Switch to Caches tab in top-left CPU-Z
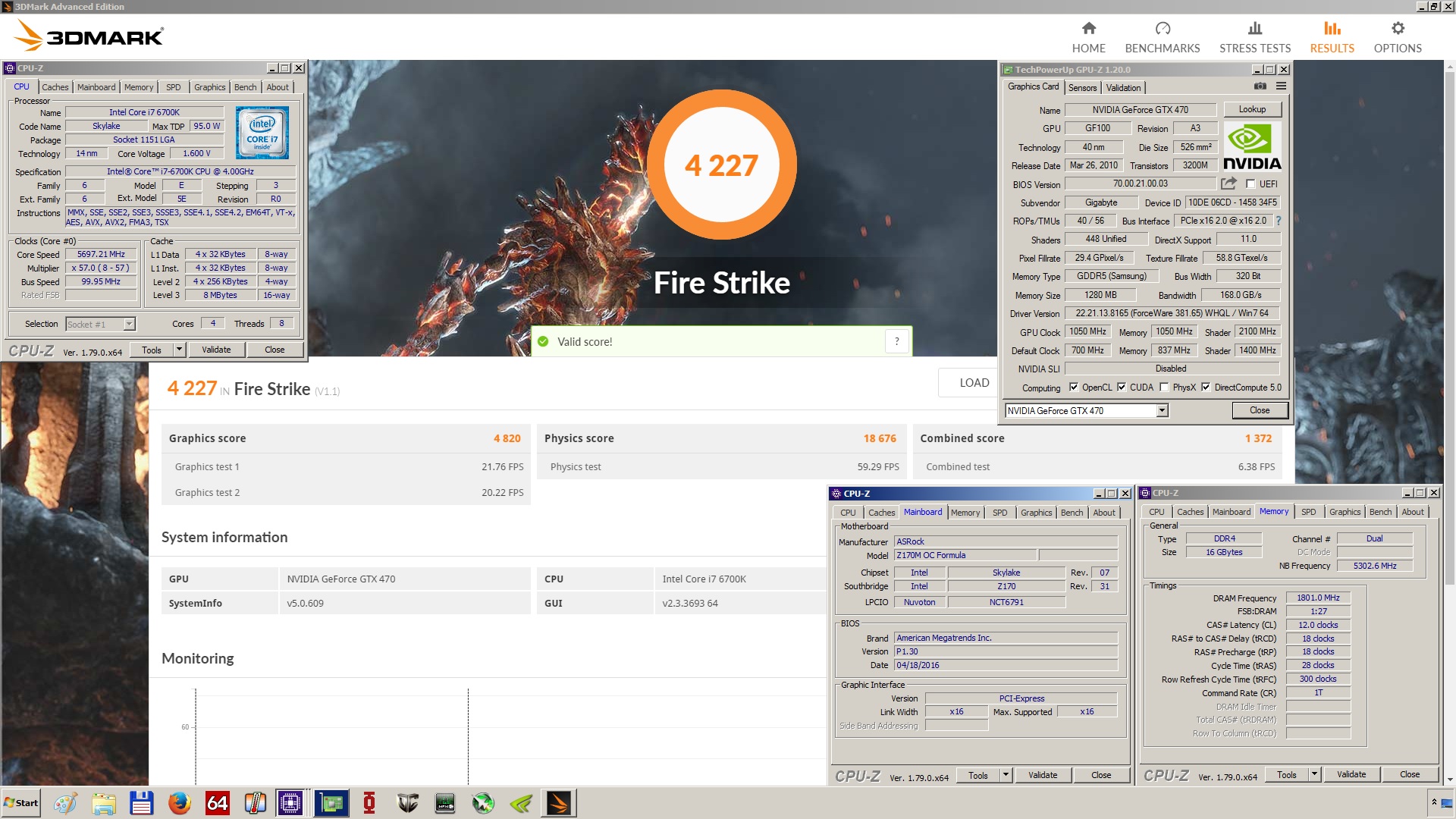 pyautogui.click(x=55, y=87)
